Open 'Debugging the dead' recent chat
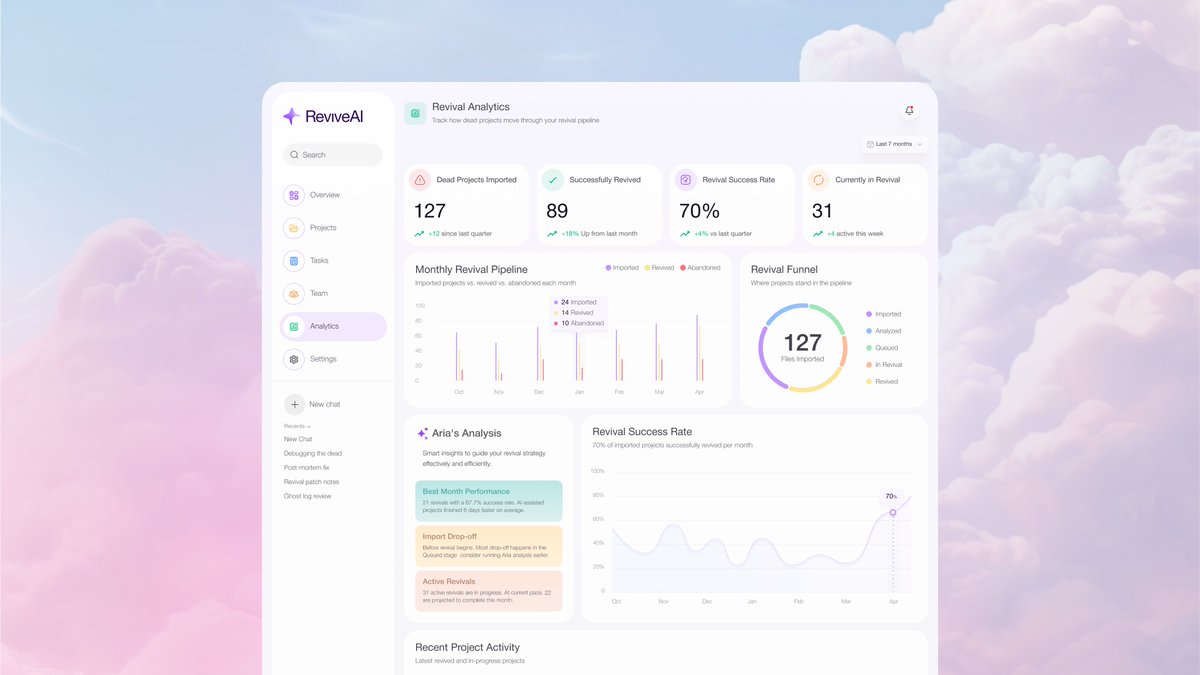The height and width of the screenshot is (675, 1200). pos(313,453)
